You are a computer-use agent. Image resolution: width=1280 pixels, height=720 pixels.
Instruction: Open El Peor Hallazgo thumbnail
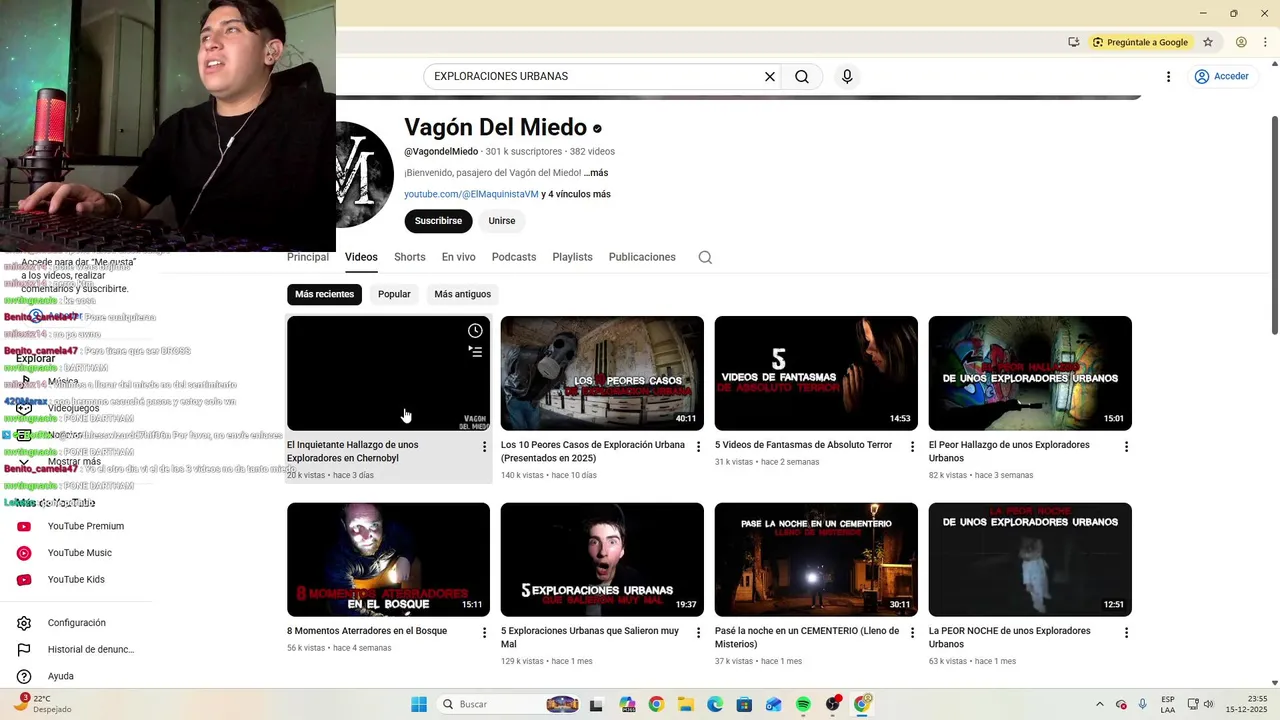click(1030, 373)
